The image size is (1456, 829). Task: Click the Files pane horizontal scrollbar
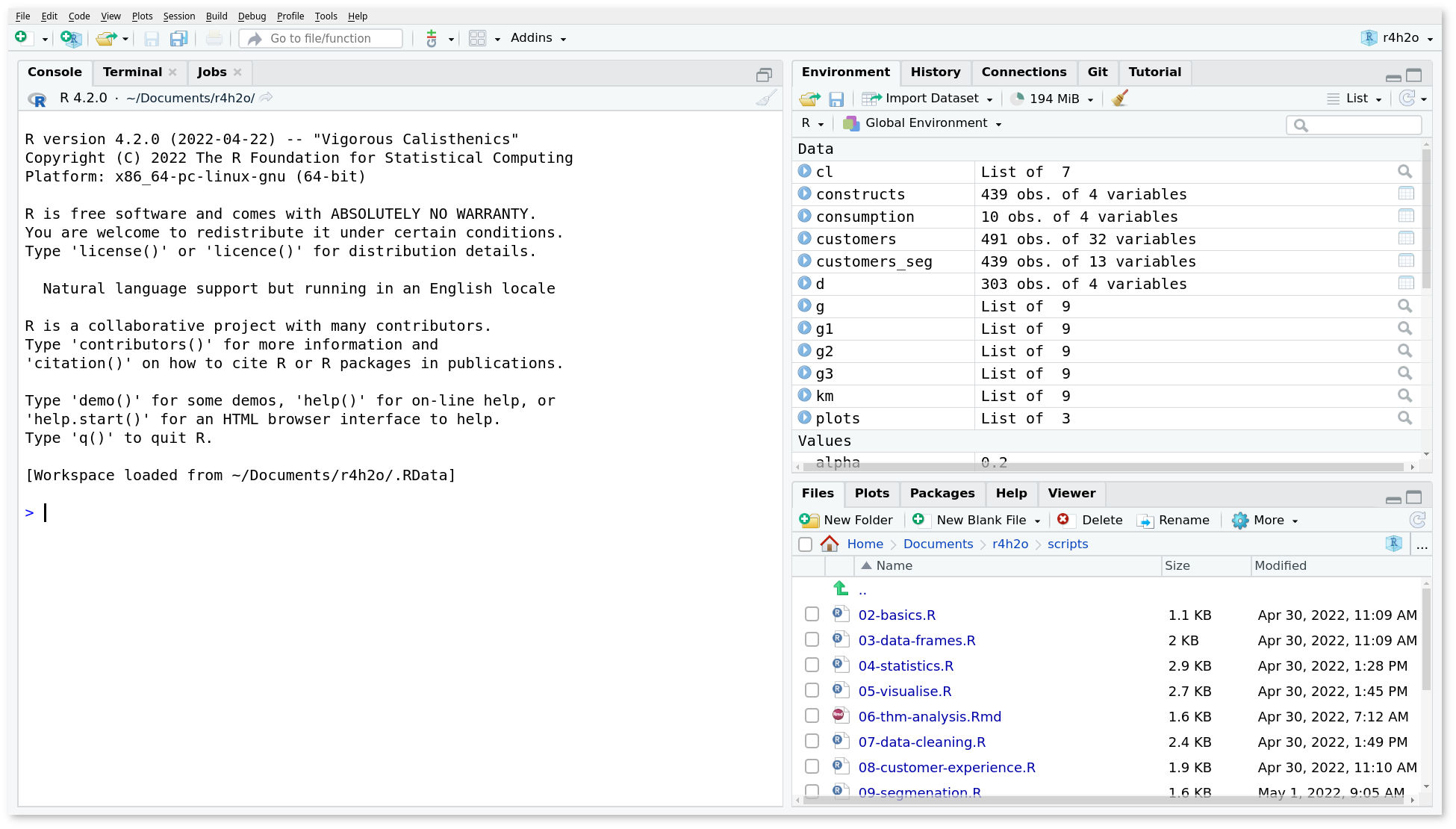(1104, 800)
